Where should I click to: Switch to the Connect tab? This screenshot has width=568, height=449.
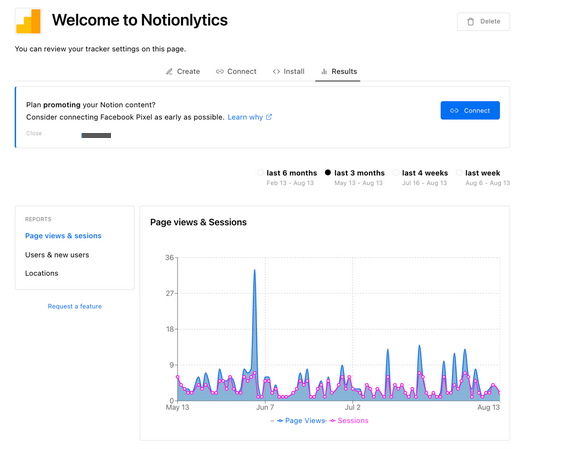(236, 71)
